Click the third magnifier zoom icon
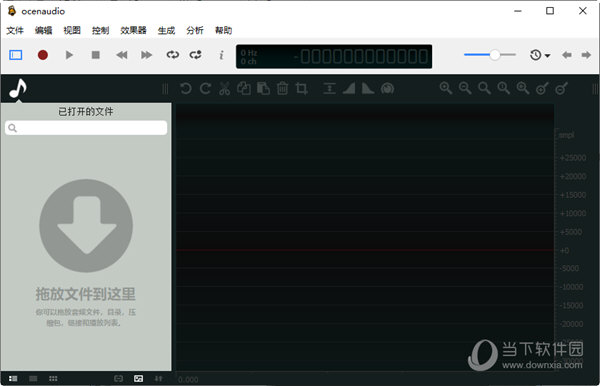This screenshot has height=386, width=600. coord(484,88)
